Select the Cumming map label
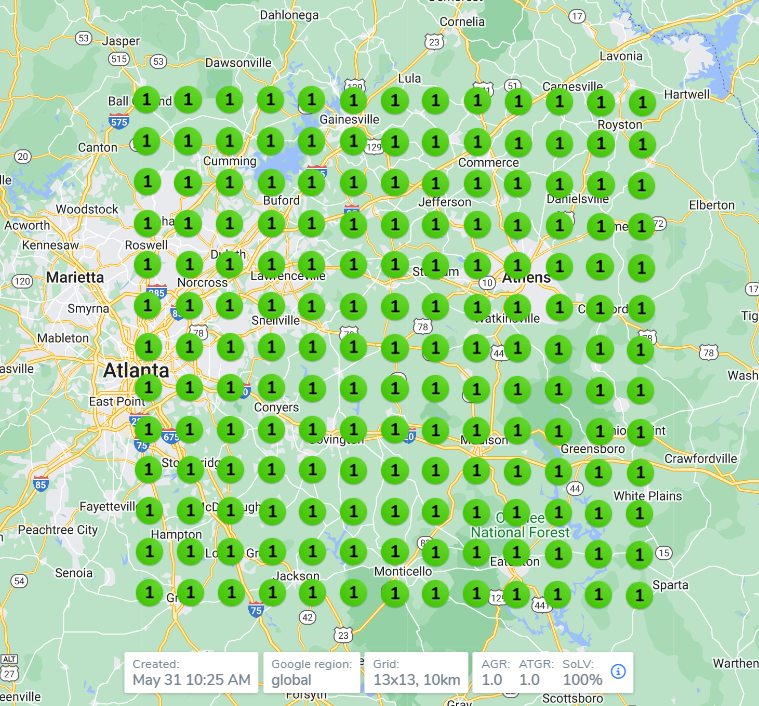Image resolution: width=759 pixels, height=706 pixels. coord(230,161)
